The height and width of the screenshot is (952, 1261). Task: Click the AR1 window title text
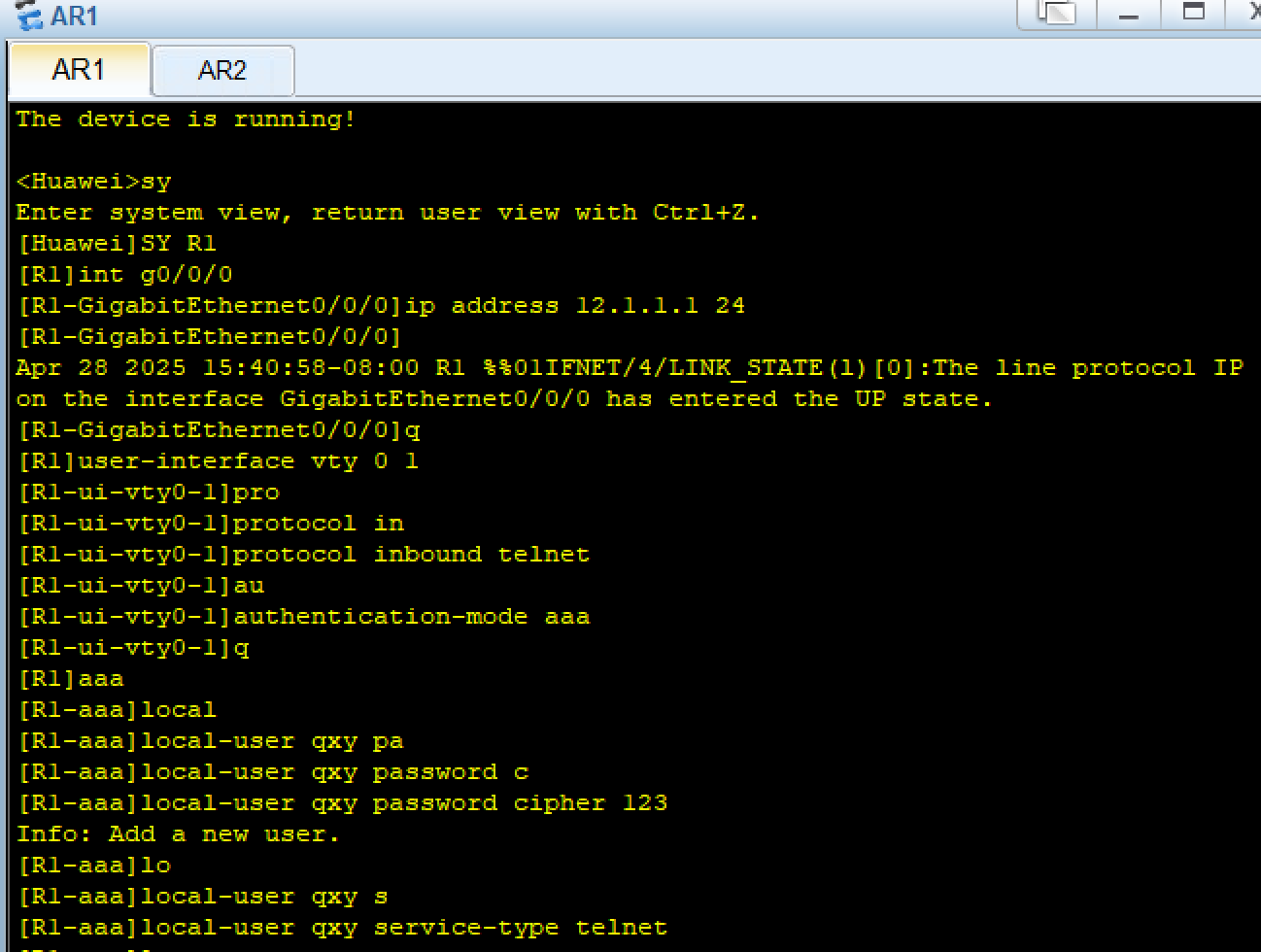[74, 16]
